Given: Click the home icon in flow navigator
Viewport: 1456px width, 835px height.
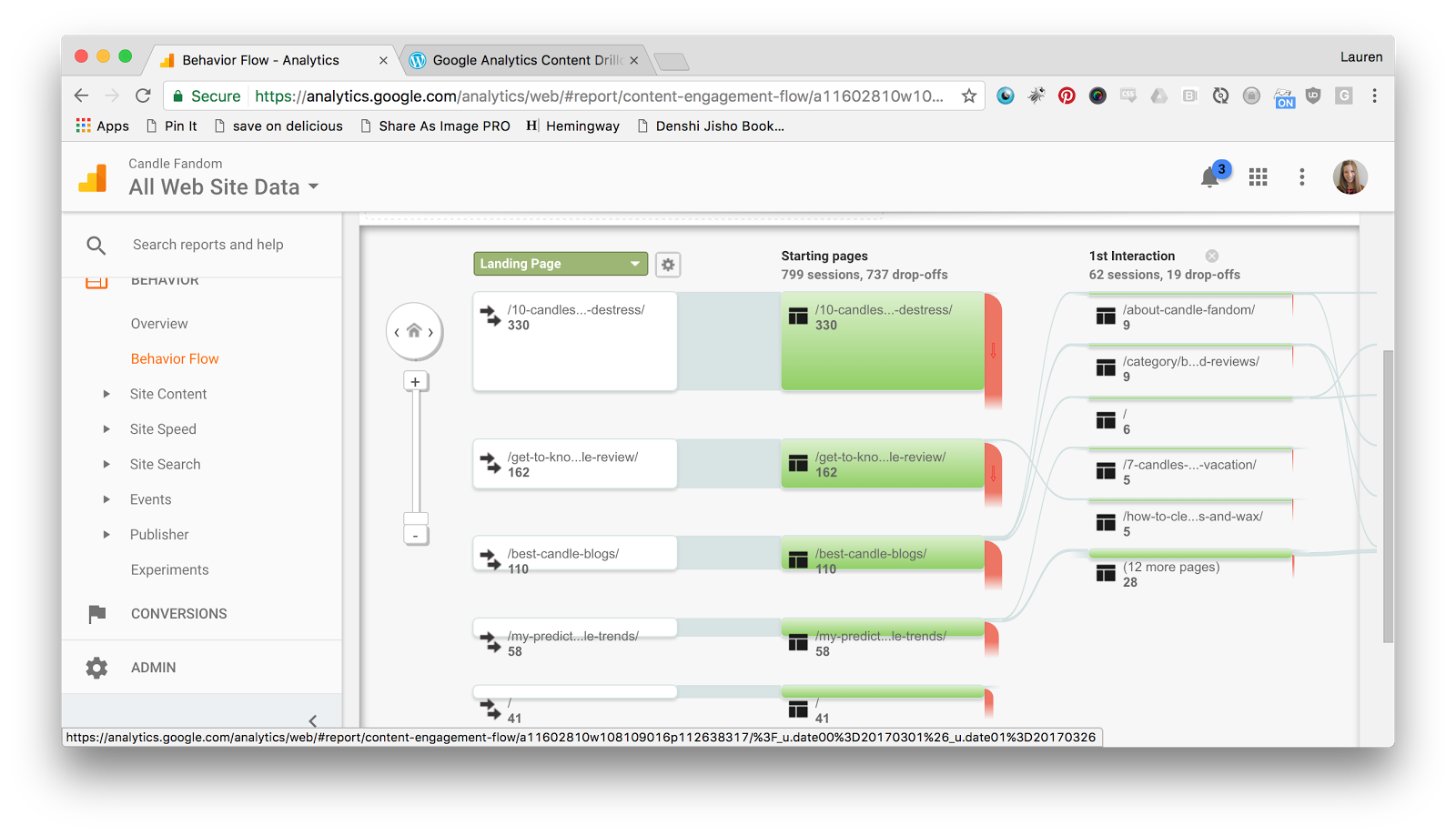Looking at the screenshot, I should pyautogui.click(x=414, y=331).
